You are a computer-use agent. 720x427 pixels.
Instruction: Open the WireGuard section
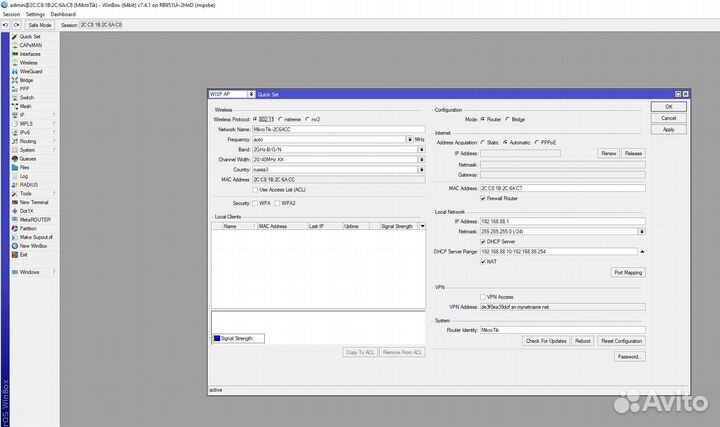tap(31, 71)
